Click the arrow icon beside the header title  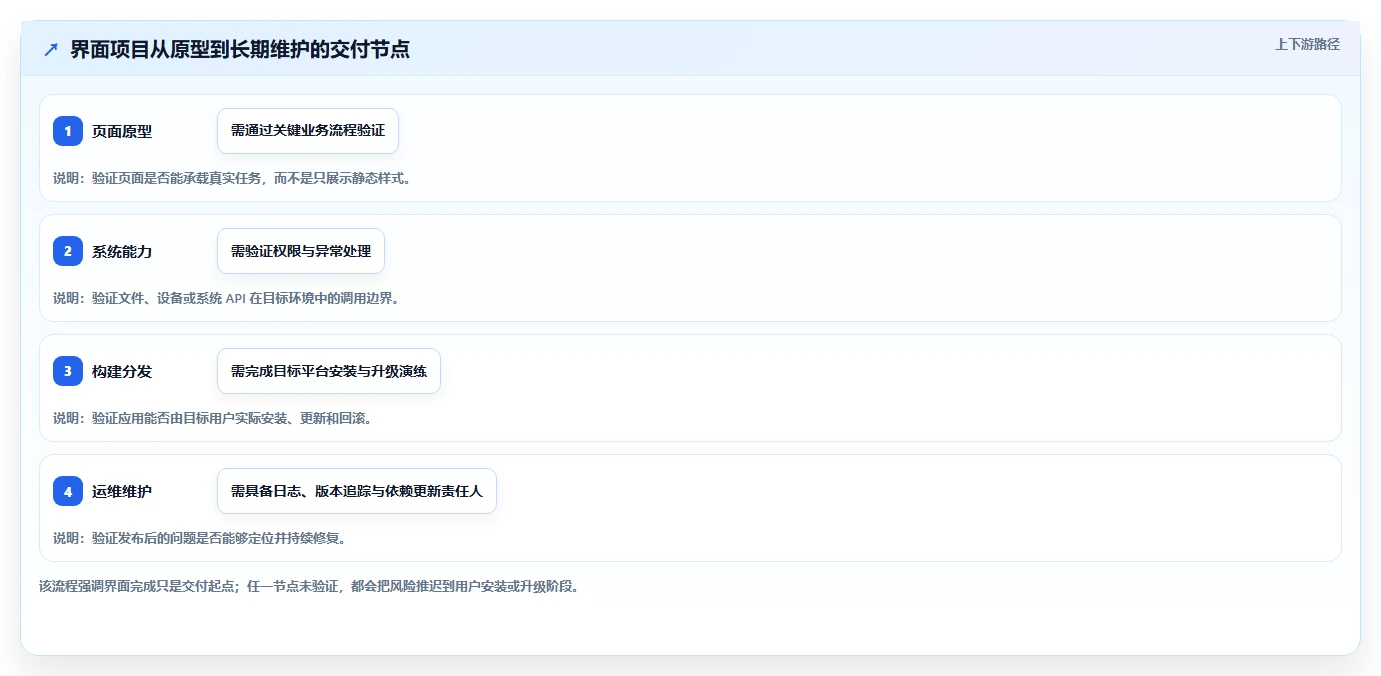point(51,50)
